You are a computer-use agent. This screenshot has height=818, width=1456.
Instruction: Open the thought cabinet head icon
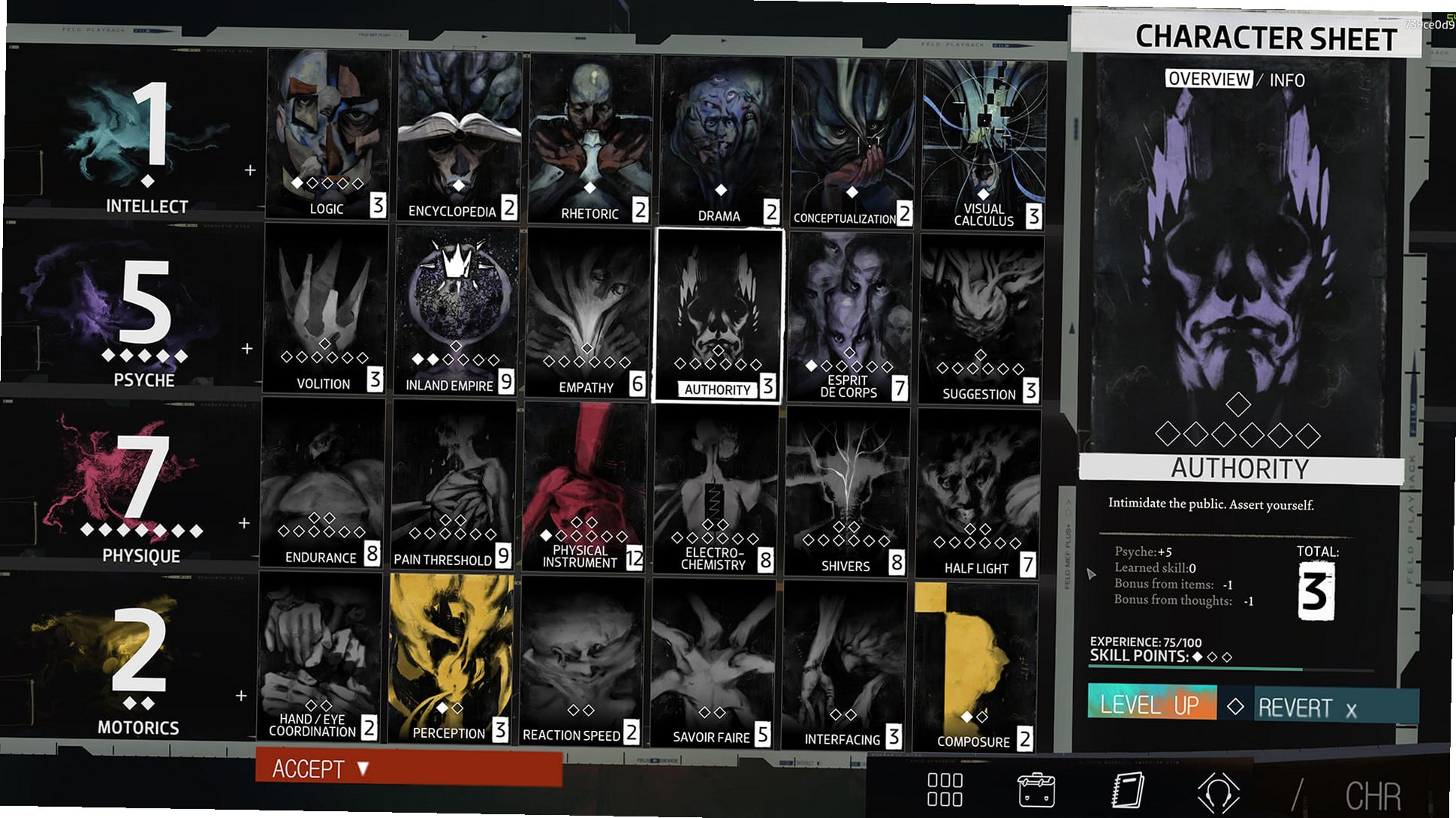(x=1217, y=793)
